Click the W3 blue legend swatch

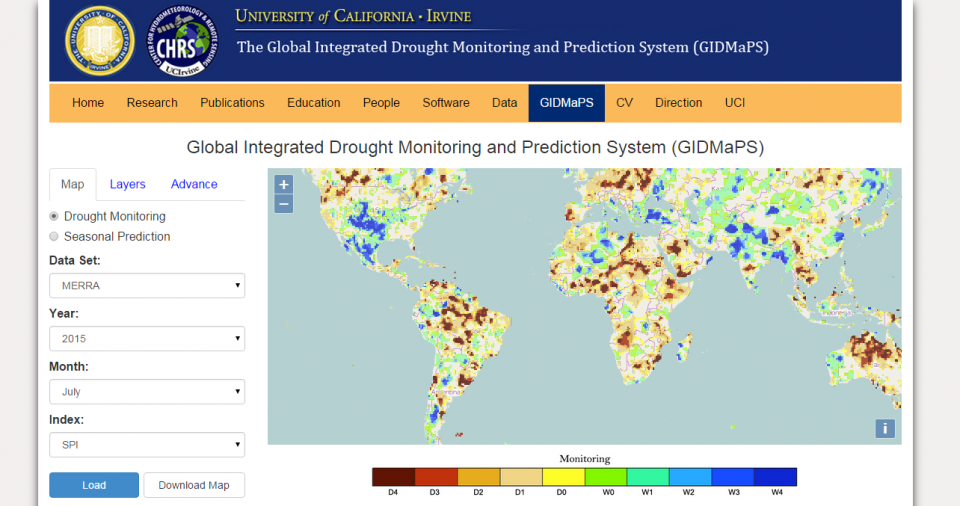point(732,477)
